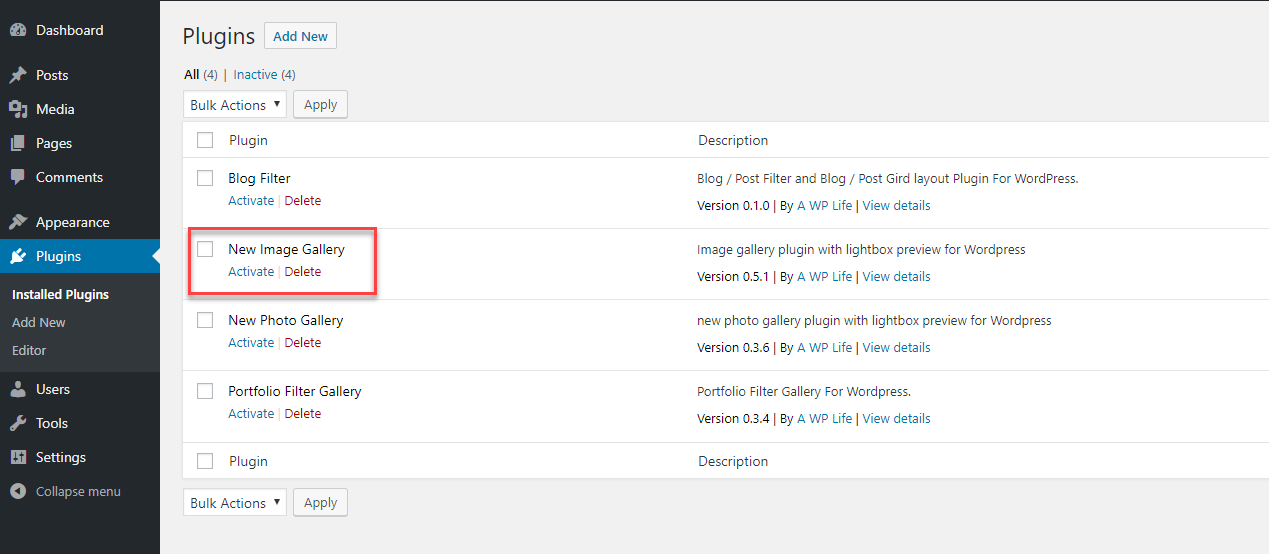Click the Appearance paintbrush icon
1269x554 pixels.
coord(18,222)
